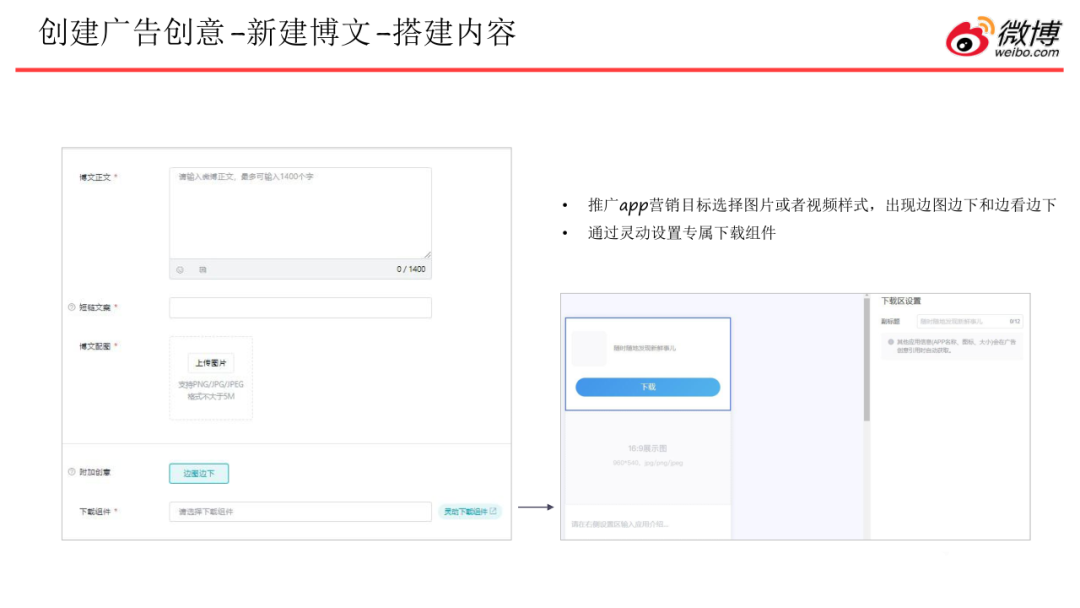Click the help icon beside 附加创意
1080x608 pixels.
click(71, 472)
